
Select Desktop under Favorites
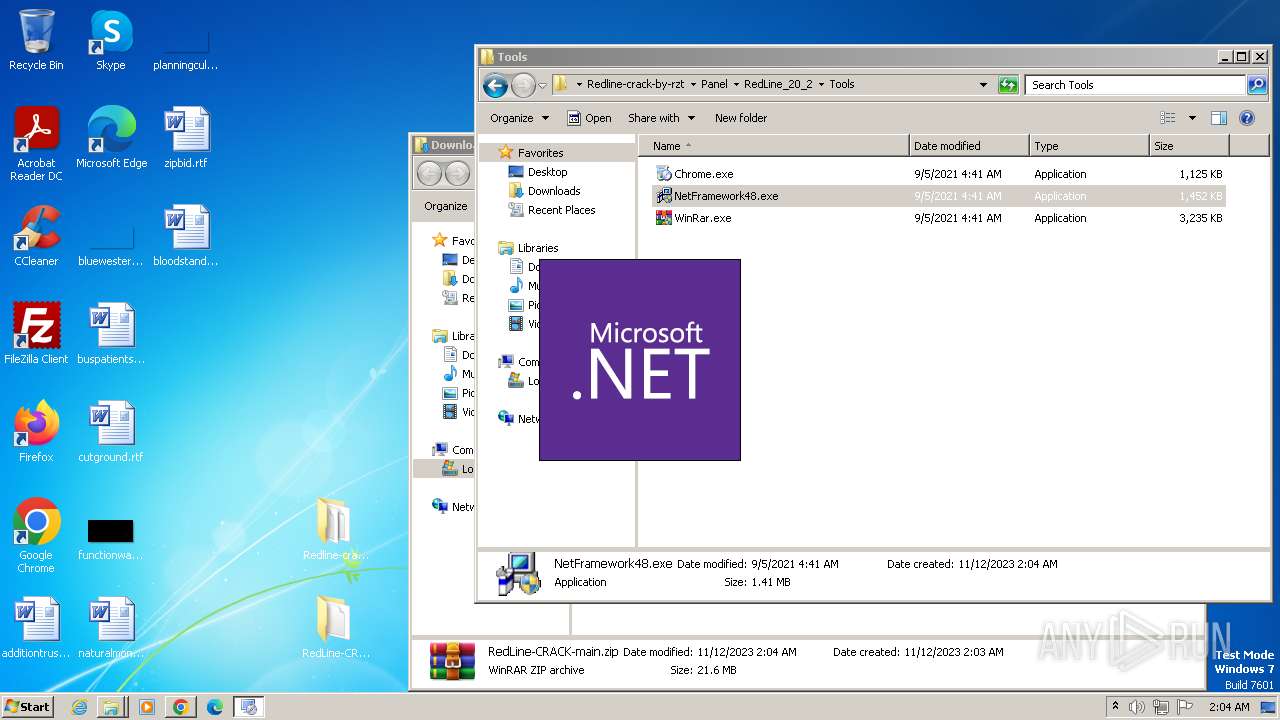[547, 172]
